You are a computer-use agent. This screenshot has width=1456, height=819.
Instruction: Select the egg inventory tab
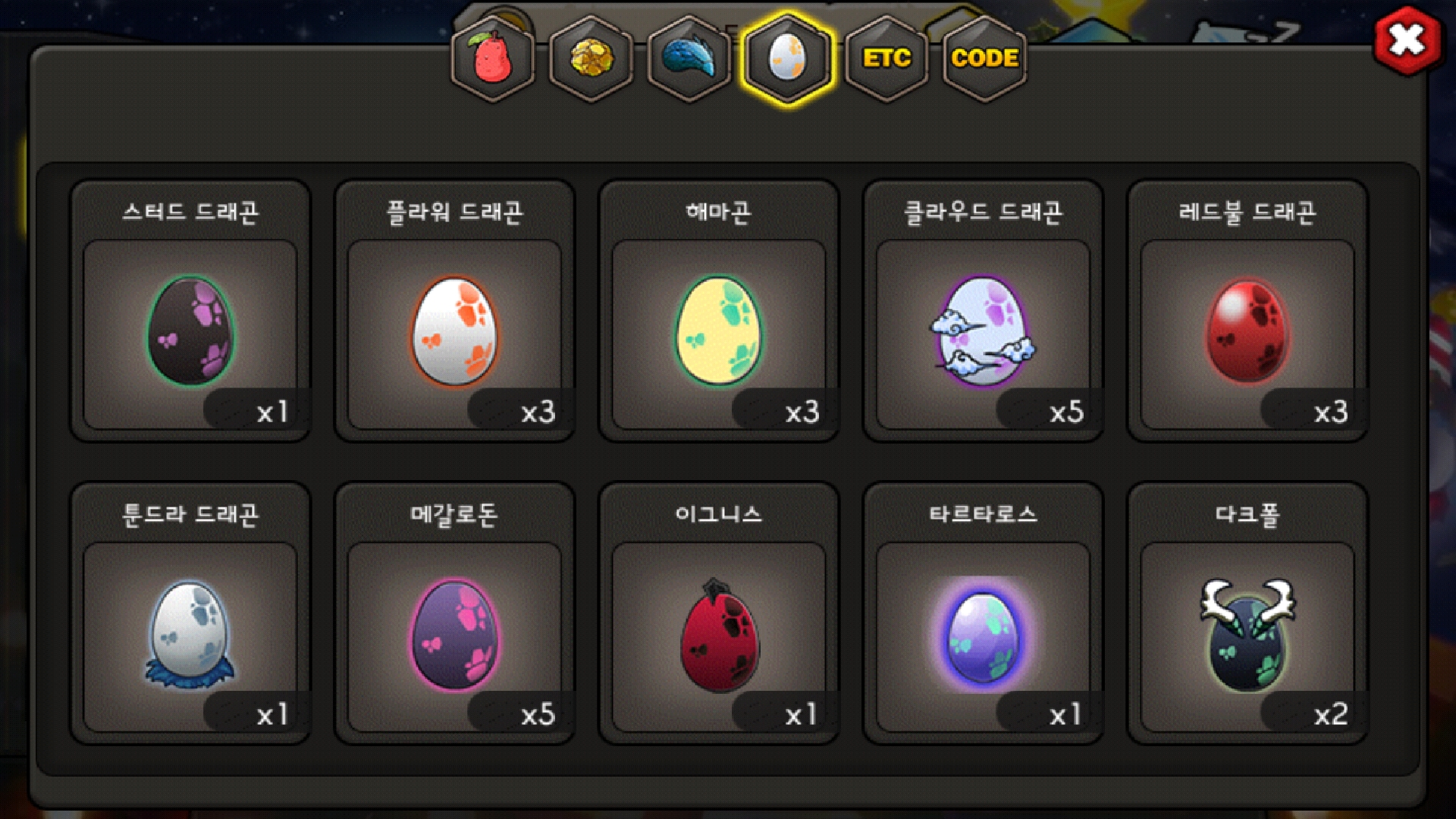(788, 58)
